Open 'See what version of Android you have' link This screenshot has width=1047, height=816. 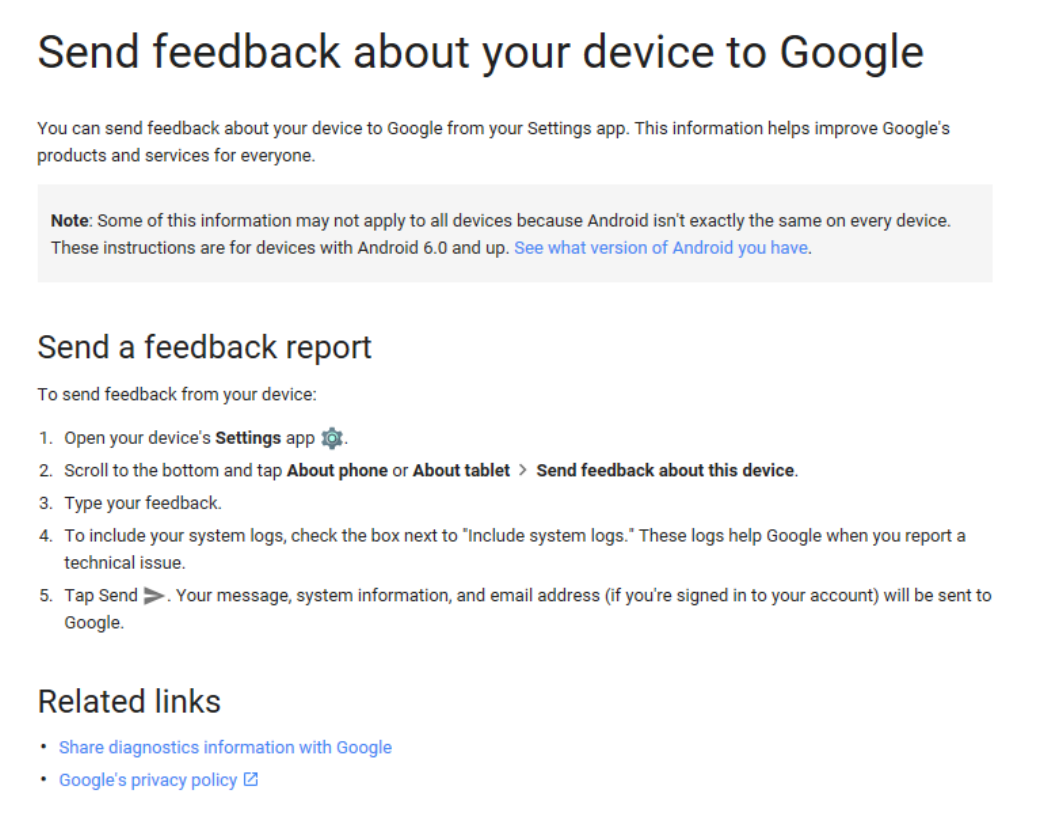click(x=661, y=248)
